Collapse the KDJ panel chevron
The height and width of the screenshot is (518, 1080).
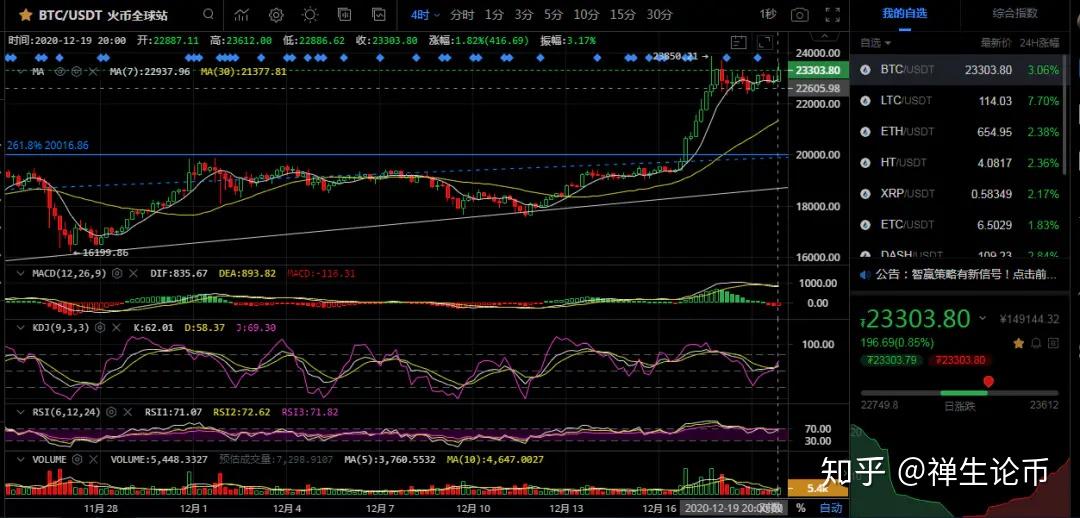[x=21, y=328]
